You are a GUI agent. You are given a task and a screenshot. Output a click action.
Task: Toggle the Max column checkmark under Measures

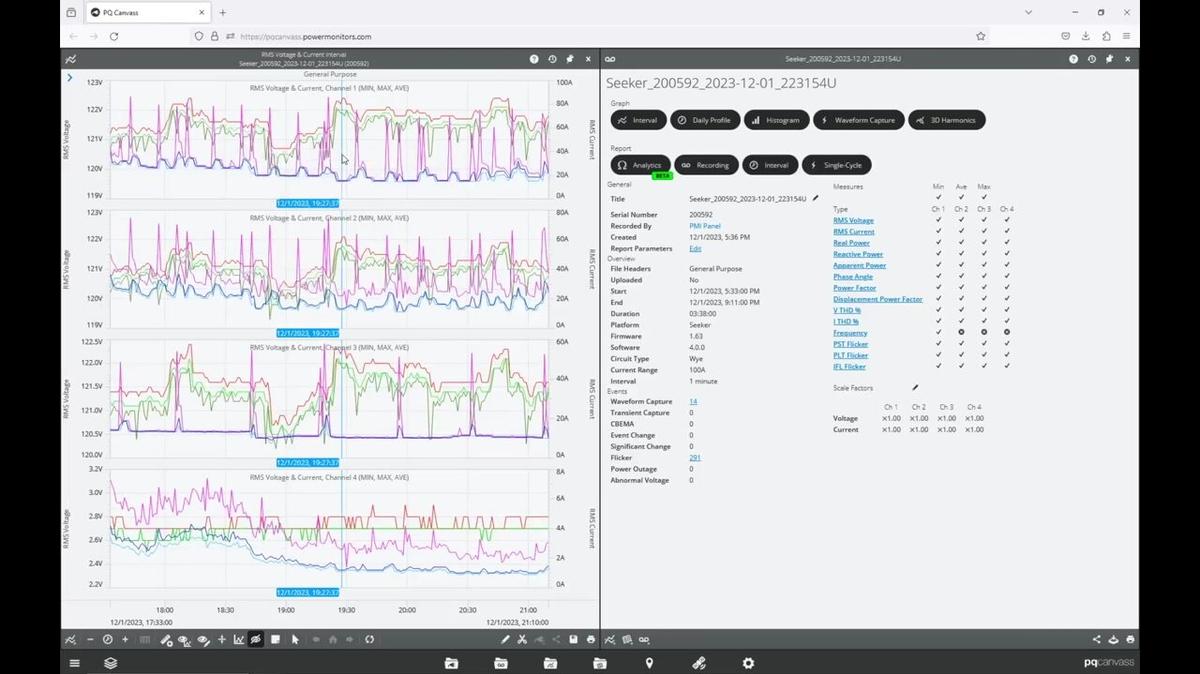984,197
